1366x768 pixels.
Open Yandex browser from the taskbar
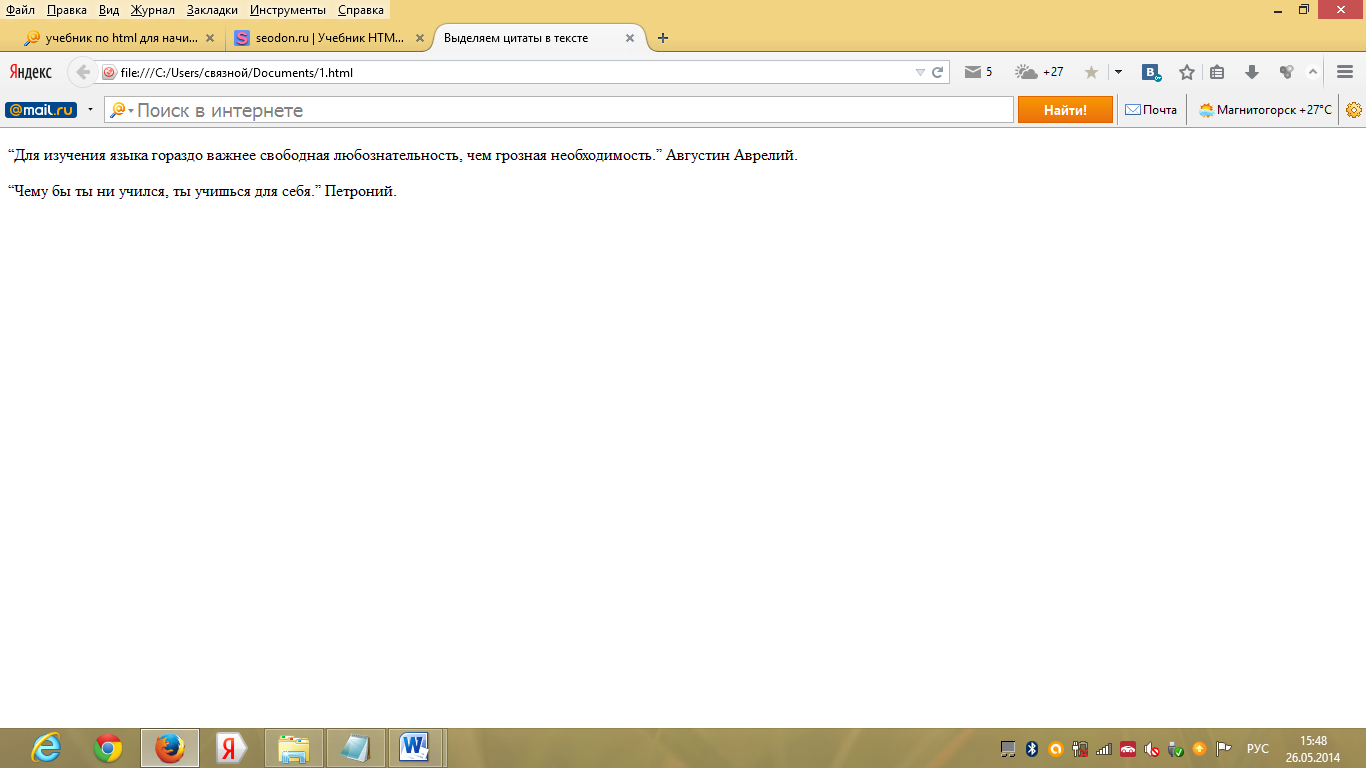point(232,748)
